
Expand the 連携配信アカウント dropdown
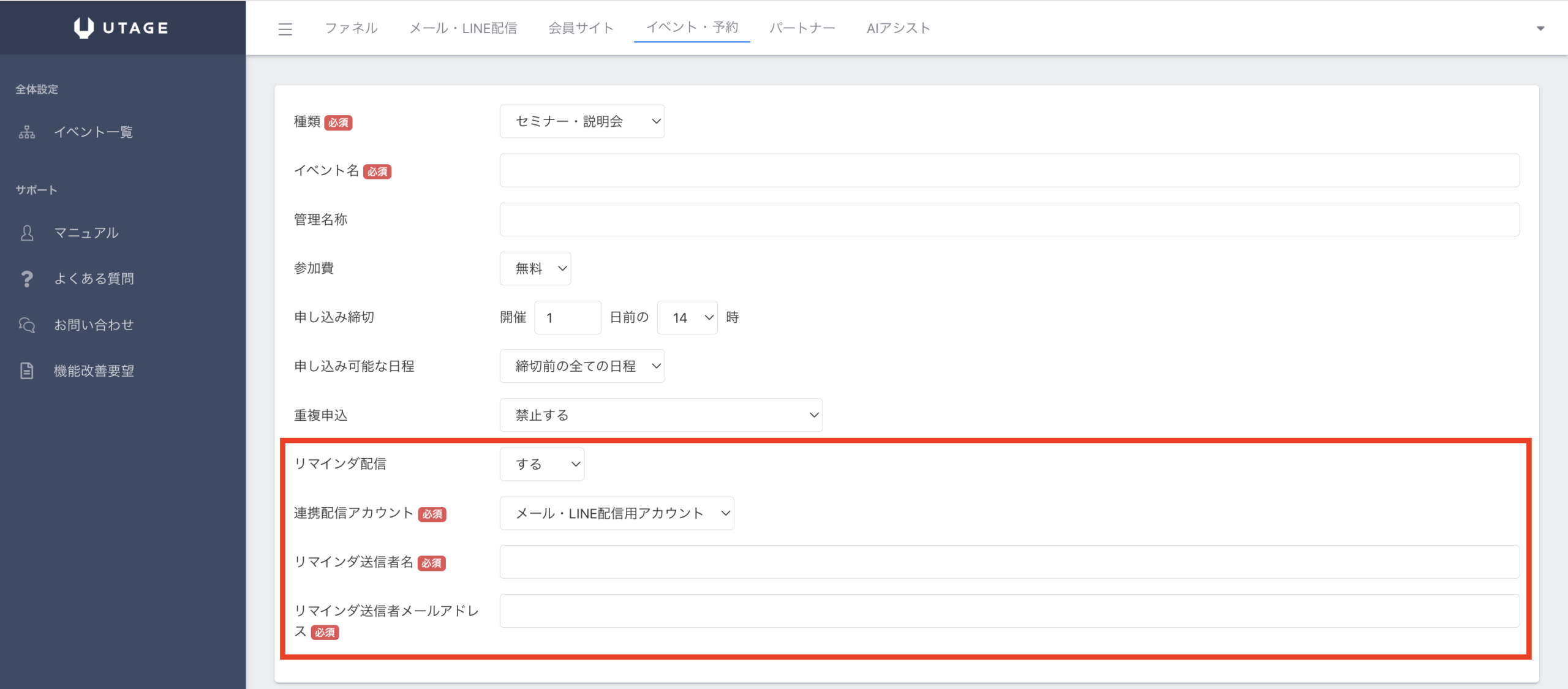pyautogui.click(x=616, y=513)
